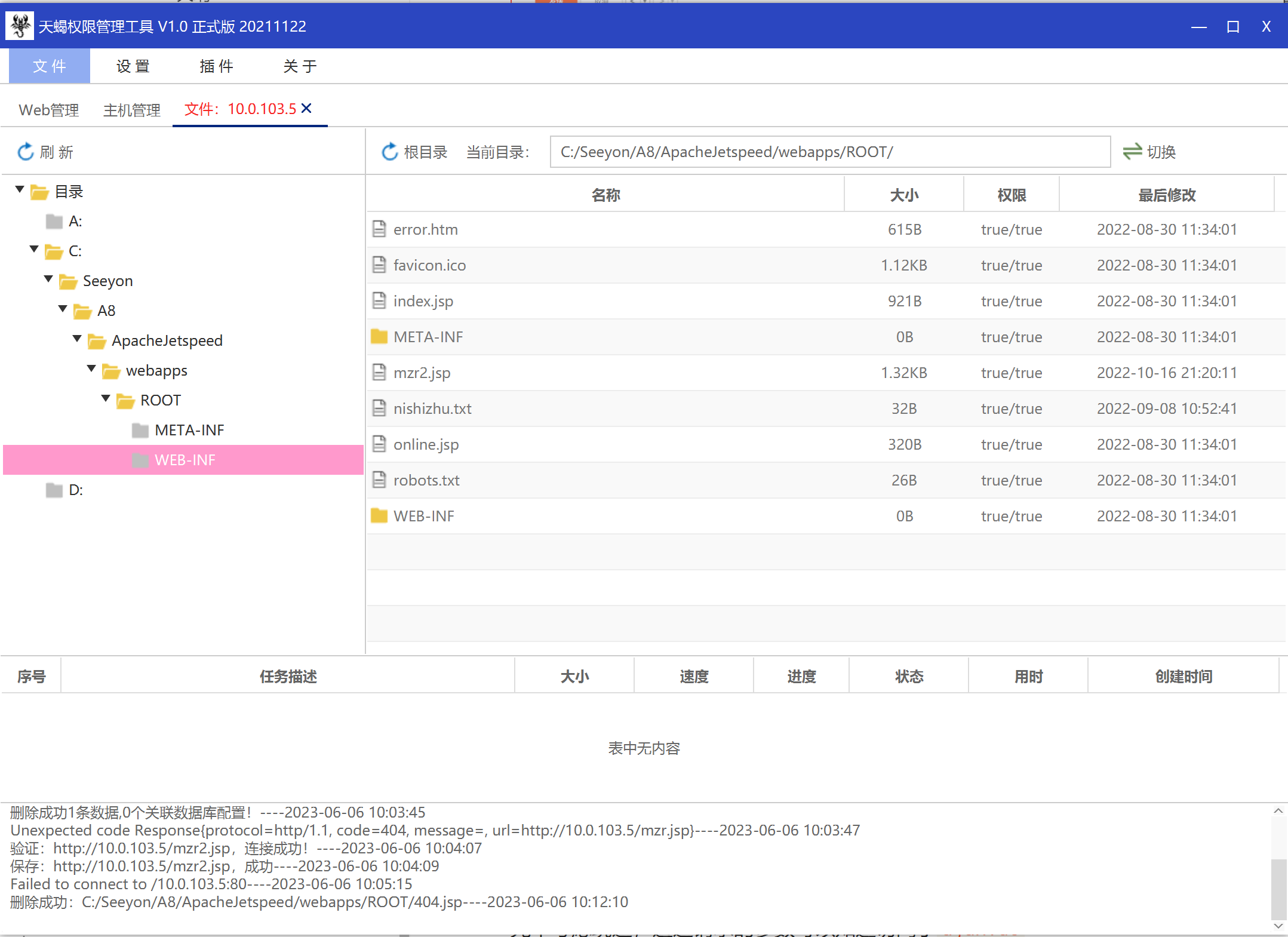Viewport: 1288px width, 937px height.
Task: Collapse the ROOT tree node
Action: [106, 398]
